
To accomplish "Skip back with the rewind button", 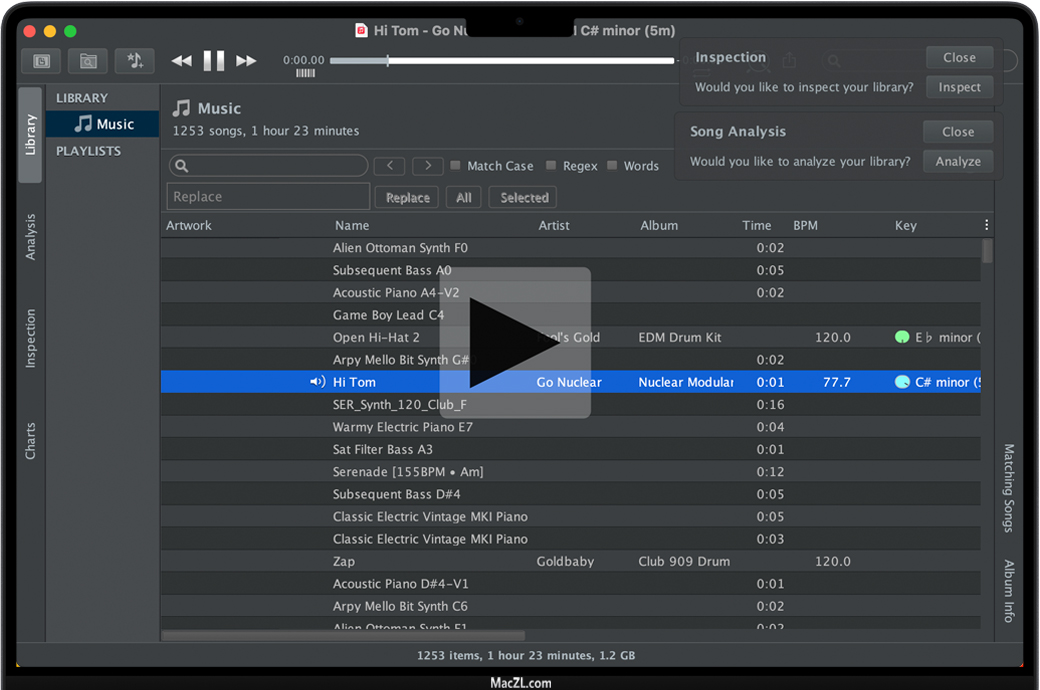I will [181, 61].
